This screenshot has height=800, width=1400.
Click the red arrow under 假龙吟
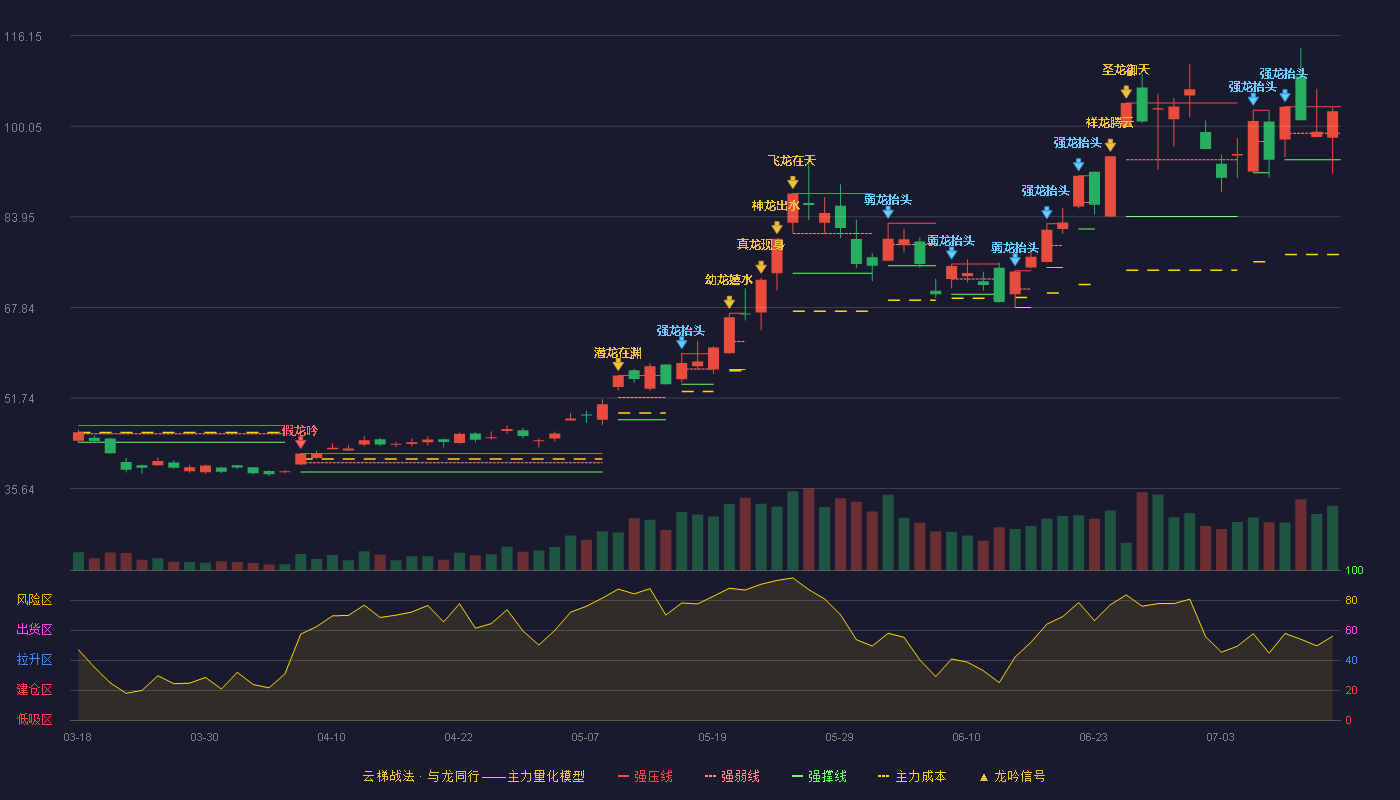301,443
